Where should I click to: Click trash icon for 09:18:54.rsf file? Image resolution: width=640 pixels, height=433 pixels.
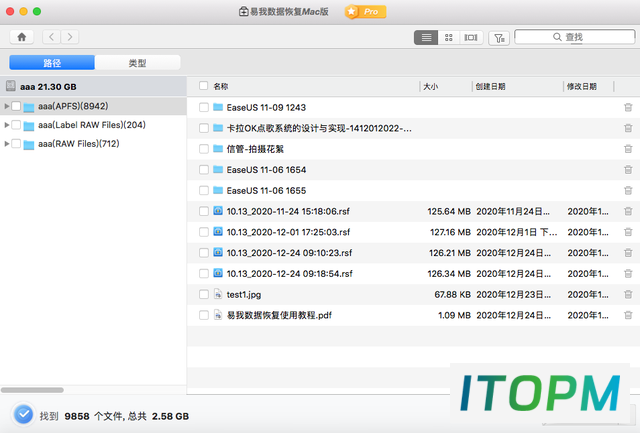(628, 273)
